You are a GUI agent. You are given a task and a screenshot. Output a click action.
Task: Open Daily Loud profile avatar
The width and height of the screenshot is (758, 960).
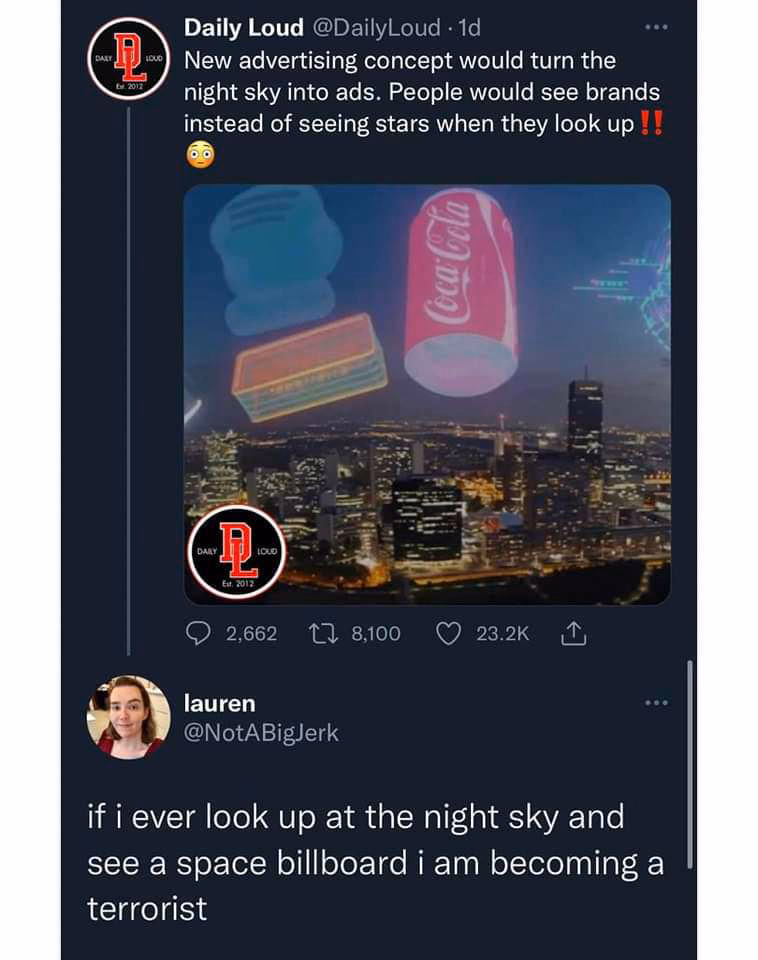point(129,59)
